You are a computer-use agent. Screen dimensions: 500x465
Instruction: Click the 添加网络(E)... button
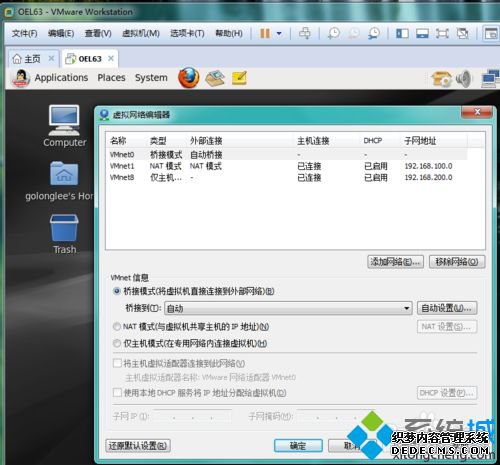click(395, 262)
